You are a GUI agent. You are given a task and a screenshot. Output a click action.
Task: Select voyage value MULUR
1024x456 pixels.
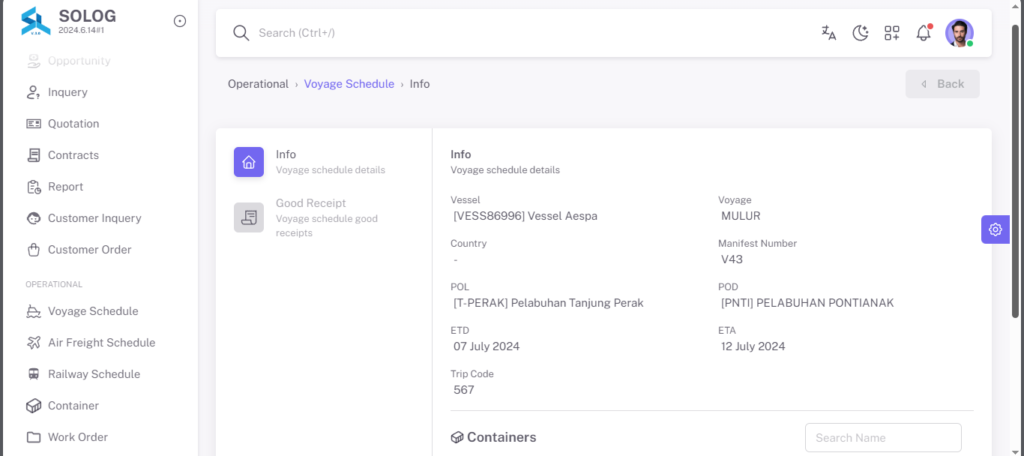click(741, 216)
